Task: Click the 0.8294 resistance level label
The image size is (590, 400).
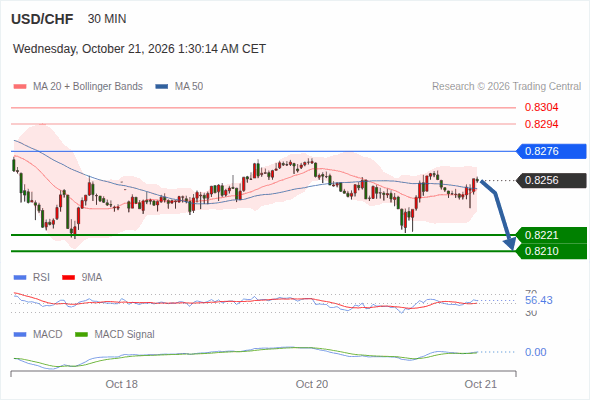Action: click(x=541, y=124)
